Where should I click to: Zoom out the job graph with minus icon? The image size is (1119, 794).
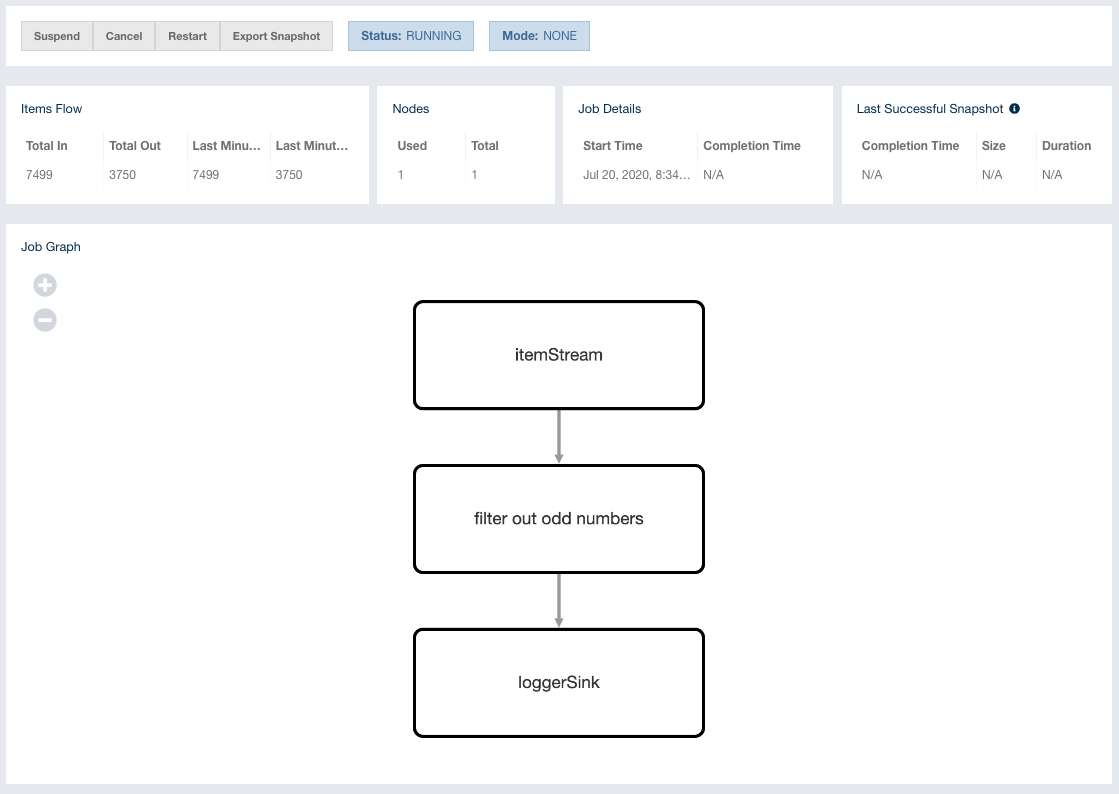[45, 321]
